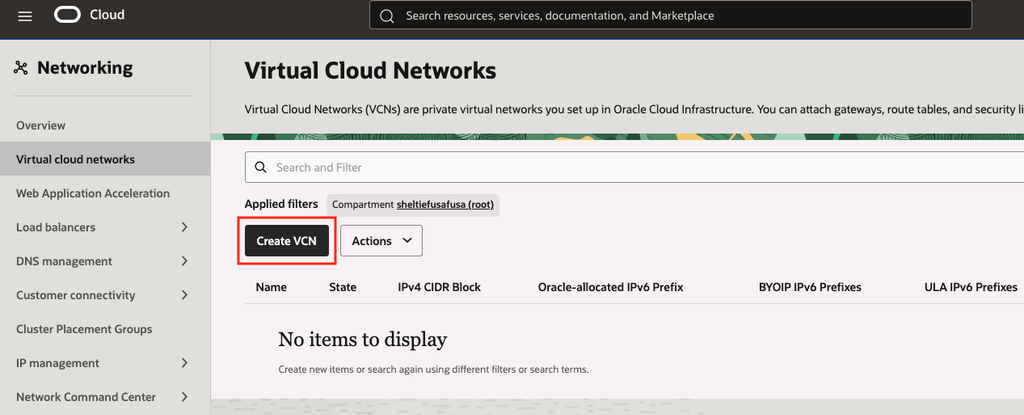Click the Oracle Cloud logo
The height and width of the screenshot is (415, 1024).
point(67,15)
